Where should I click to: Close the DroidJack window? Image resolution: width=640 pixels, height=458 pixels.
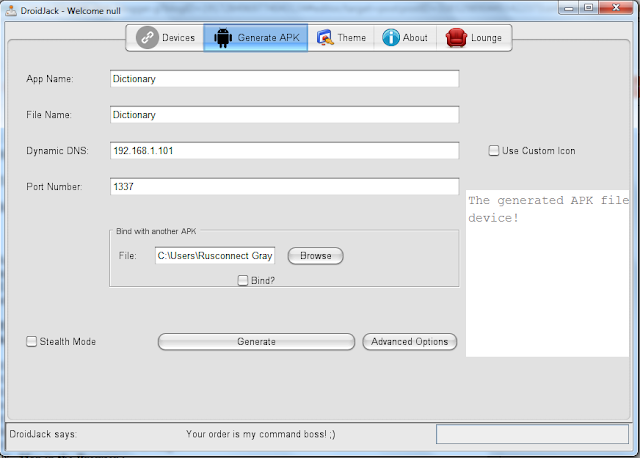coord(616,8)
